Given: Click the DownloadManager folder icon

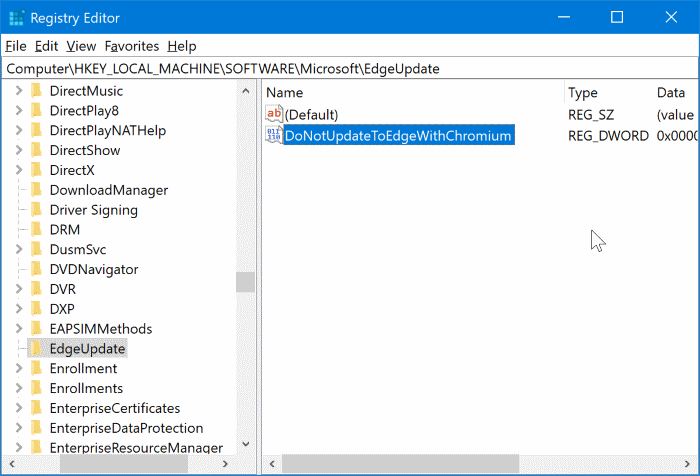Looking at the screenshot, I should (x=37, y=190).
